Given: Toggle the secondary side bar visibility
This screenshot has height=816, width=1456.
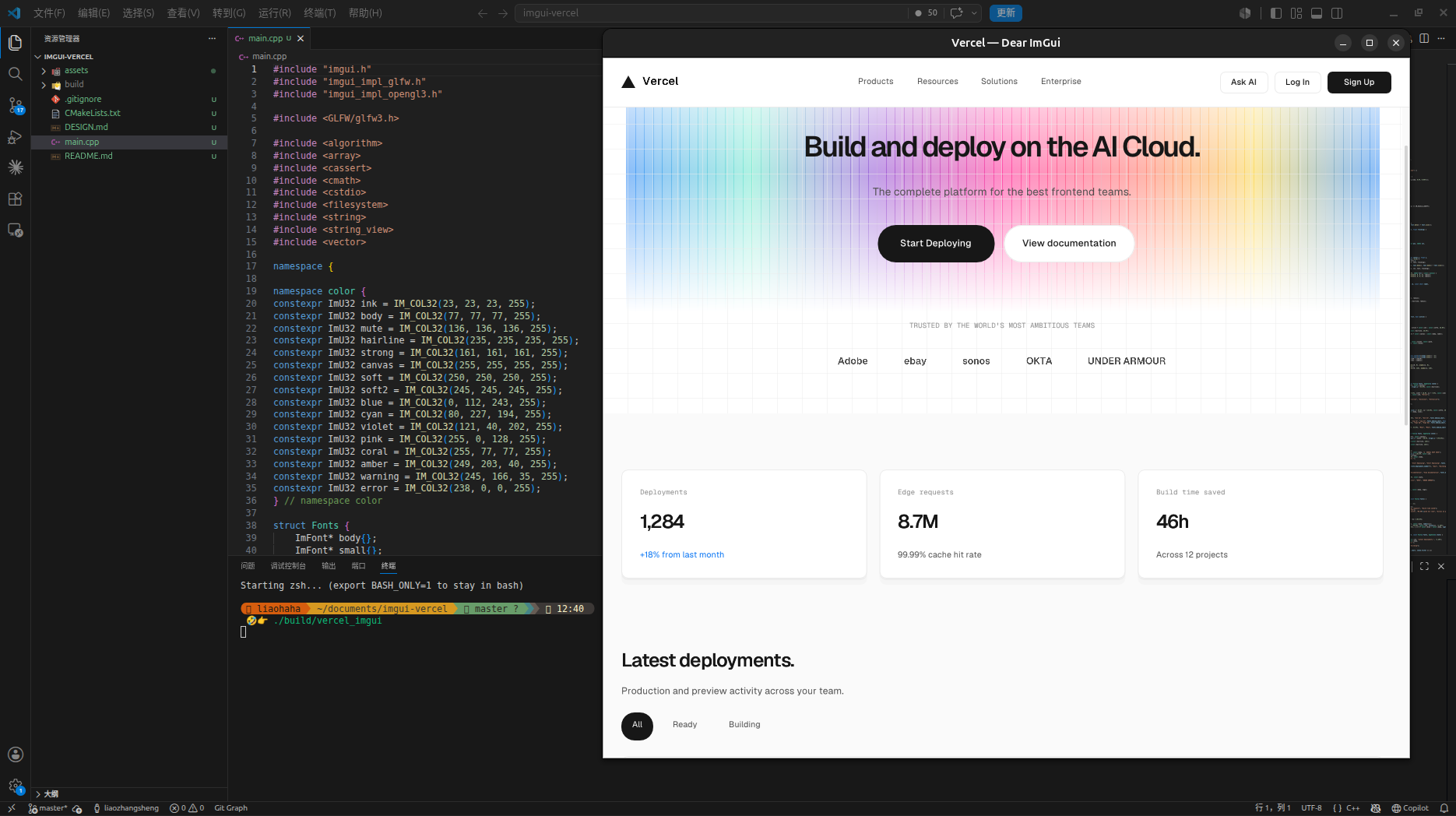Looking at the screenshot, I should (1337, 13).
